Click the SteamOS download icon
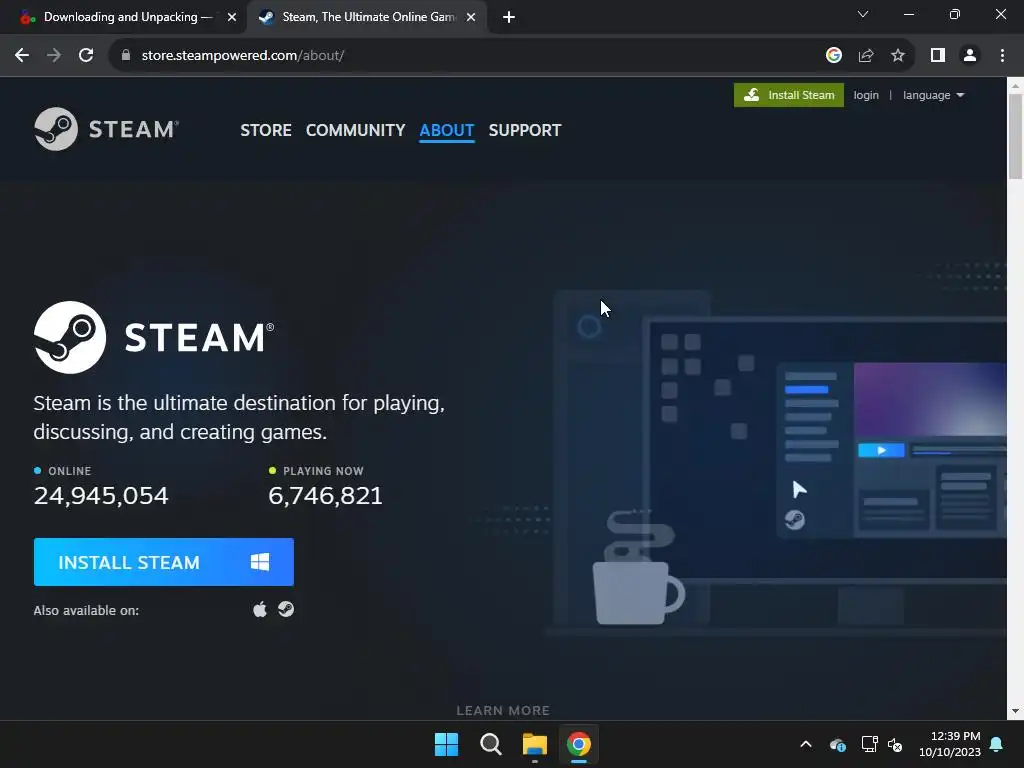 click(286, 609)
